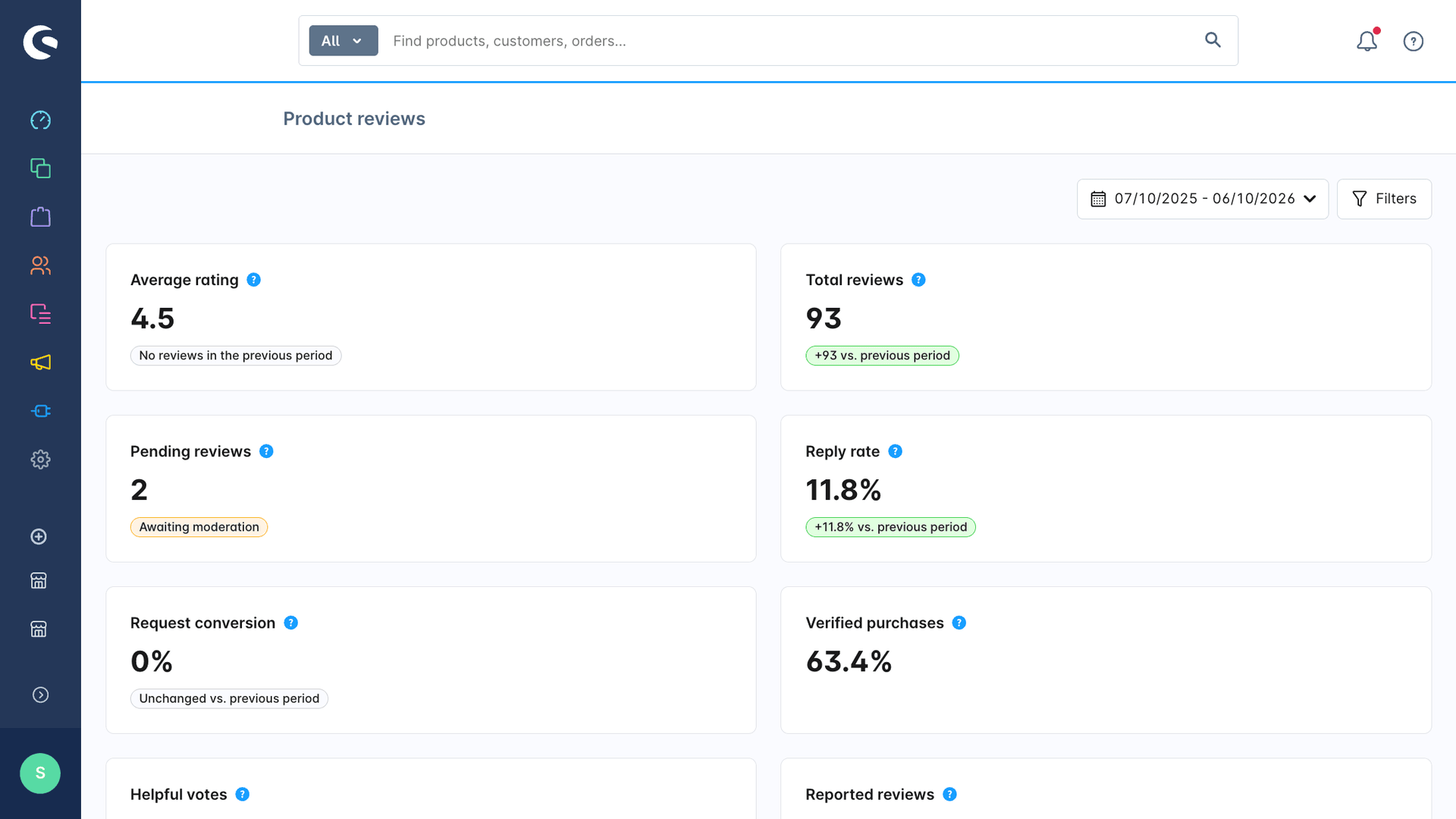Expand the sidebar with the arrow circle icon

tap(40, 695)
